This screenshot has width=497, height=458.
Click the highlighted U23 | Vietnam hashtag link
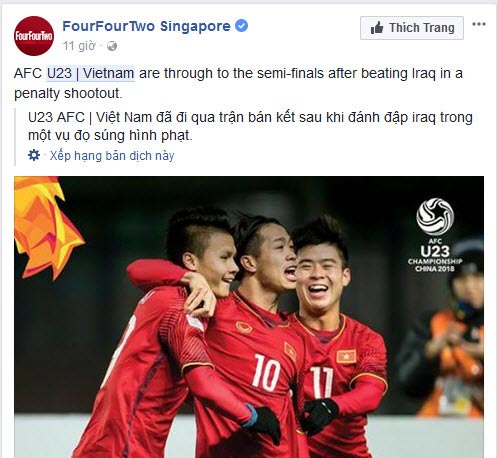(90, 73)
